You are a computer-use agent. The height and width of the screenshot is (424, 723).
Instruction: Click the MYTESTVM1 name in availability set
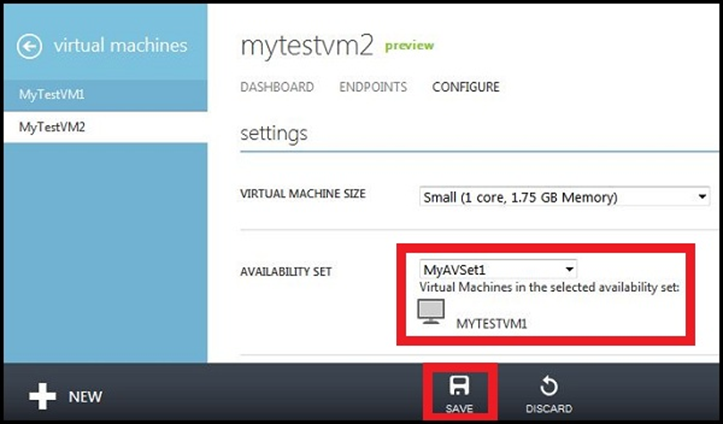click(492, 324)
